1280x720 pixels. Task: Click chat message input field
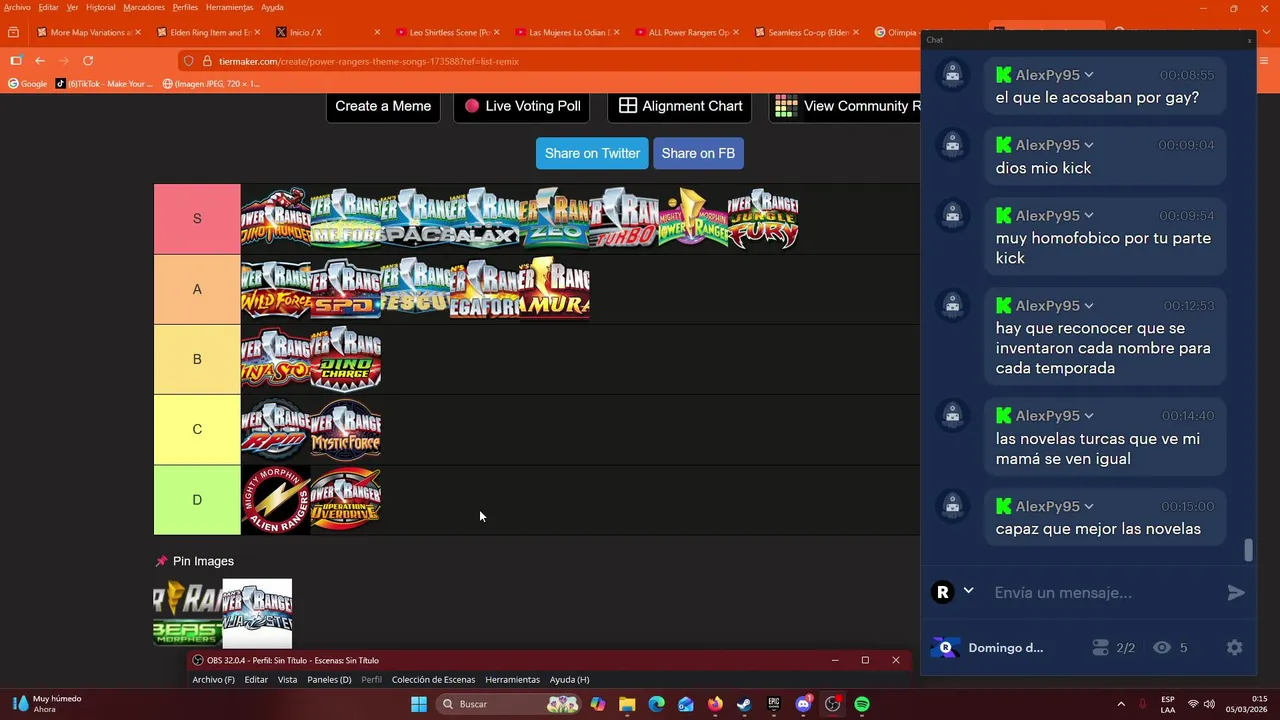pos(1104,593)
